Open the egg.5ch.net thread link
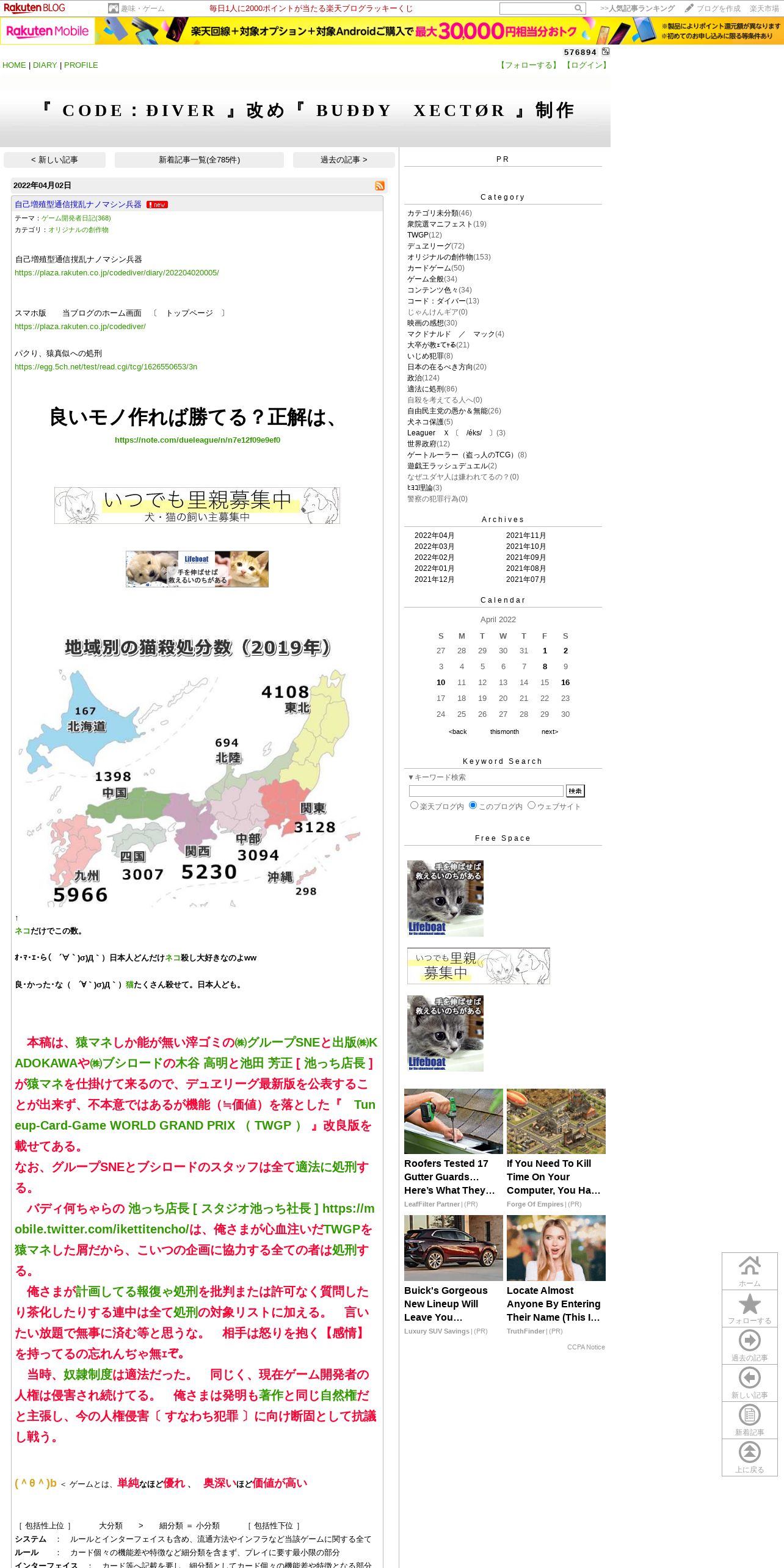784x1568 pixels. pos(106,367)
